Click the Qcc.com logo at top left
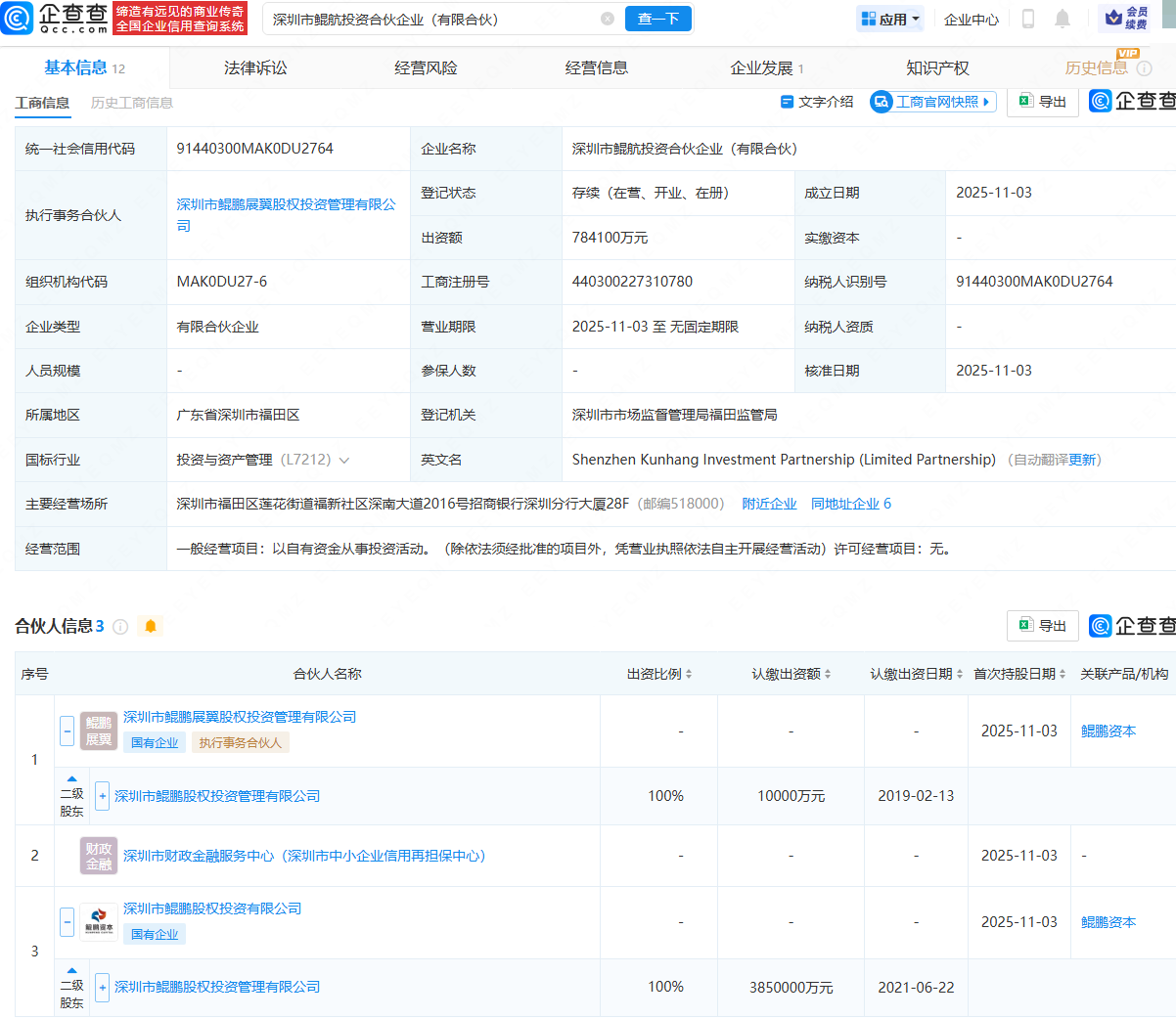1176x1019 pixels. pos(56,18)
